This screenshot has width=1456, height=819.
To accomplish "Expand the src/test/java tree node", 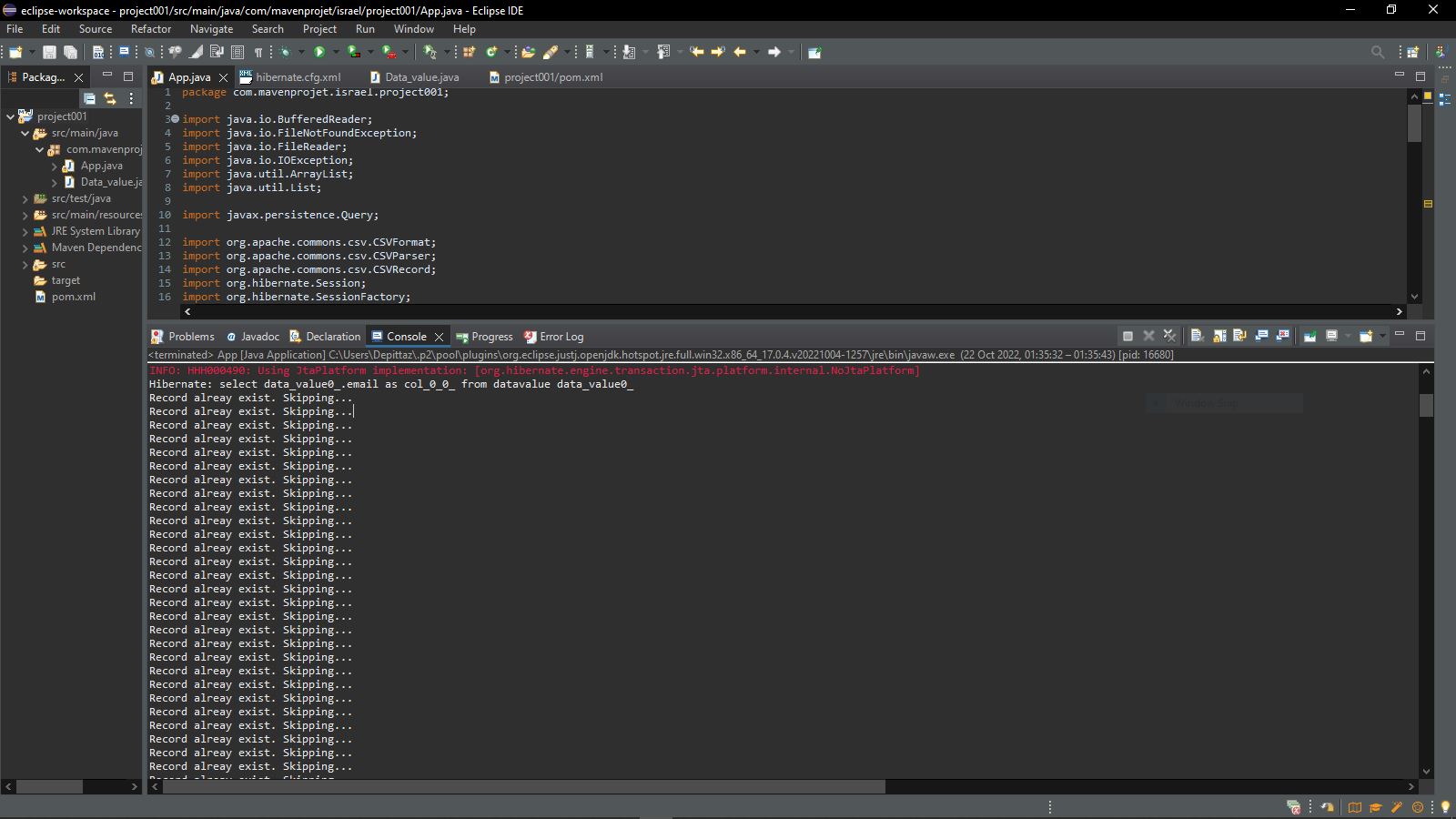I will click(x=25, y=198).
